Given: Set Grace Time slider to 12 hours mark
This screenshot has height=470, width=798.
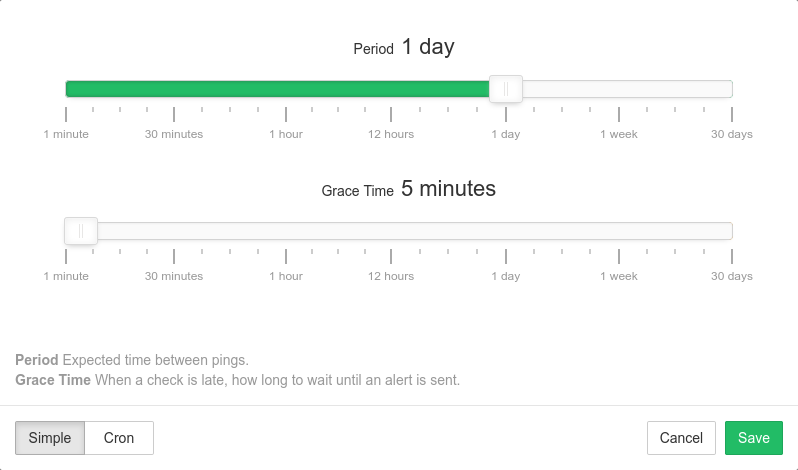Looking at the screenshot, I should coord(391,231).
